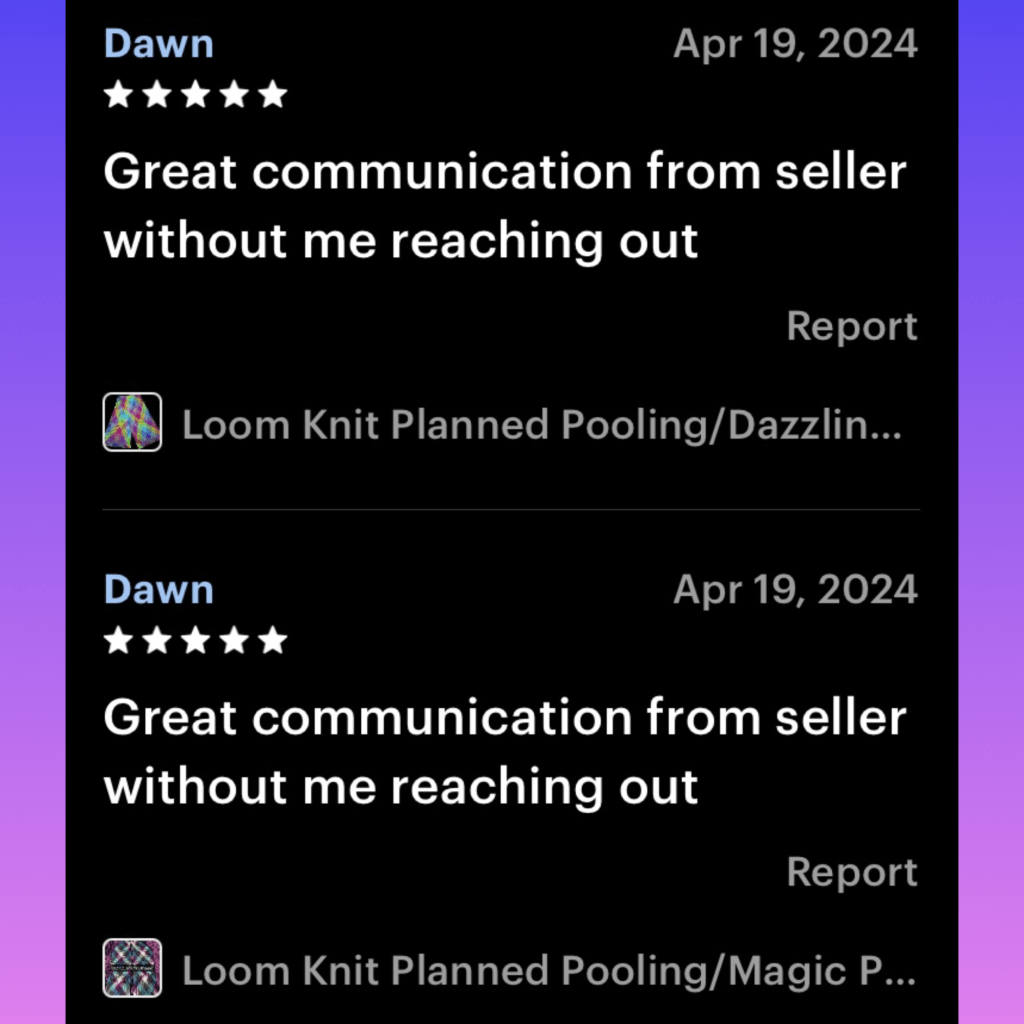Click the fourth star in the bottom review
The image size is (1024, 1024).
point(234,640)
